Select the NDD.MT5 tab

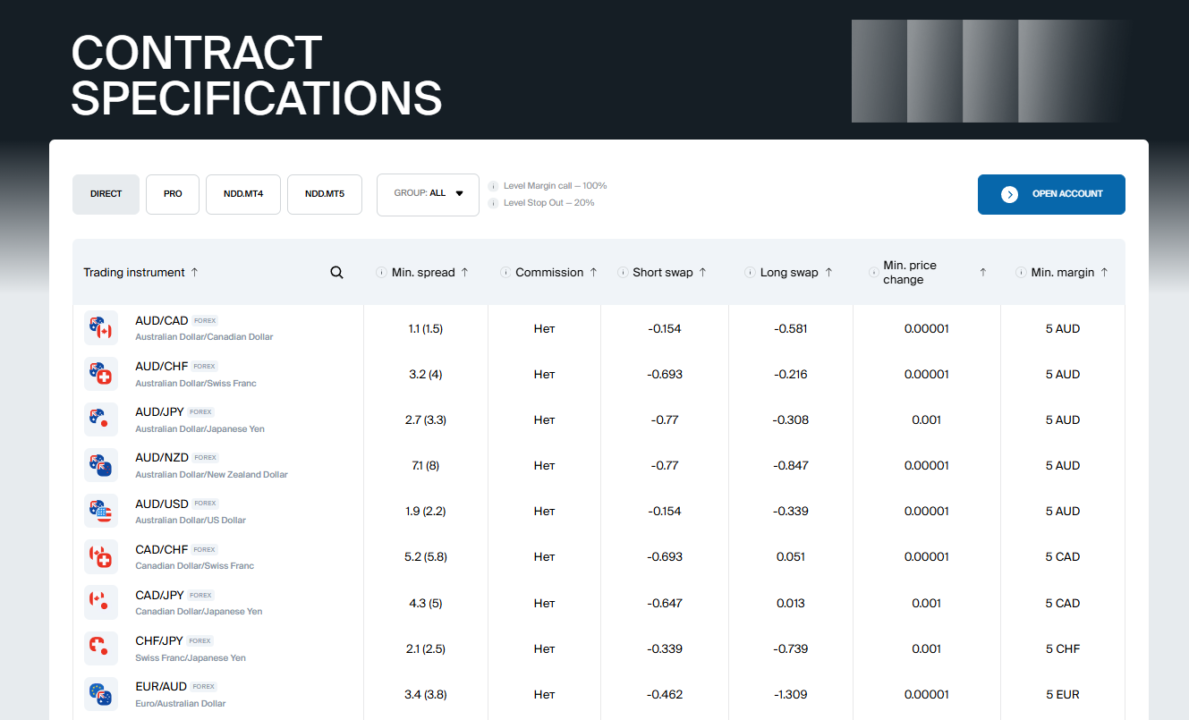pos(325,194)
